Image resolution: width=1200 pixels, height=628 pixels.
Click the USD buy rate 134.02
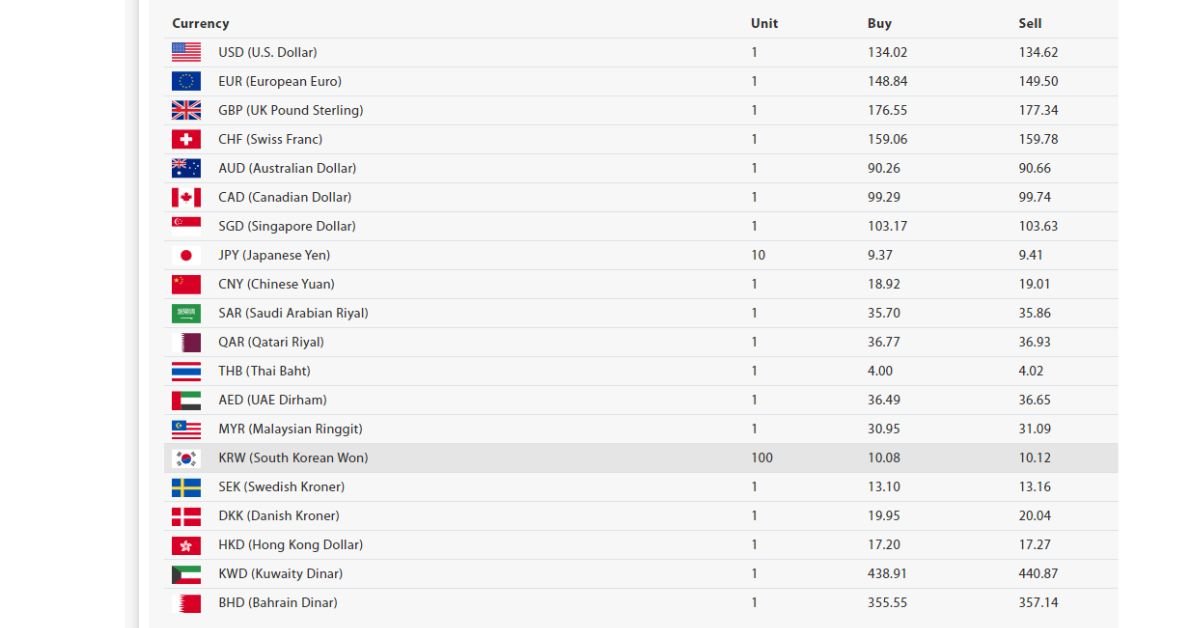(x=887, y=52)
